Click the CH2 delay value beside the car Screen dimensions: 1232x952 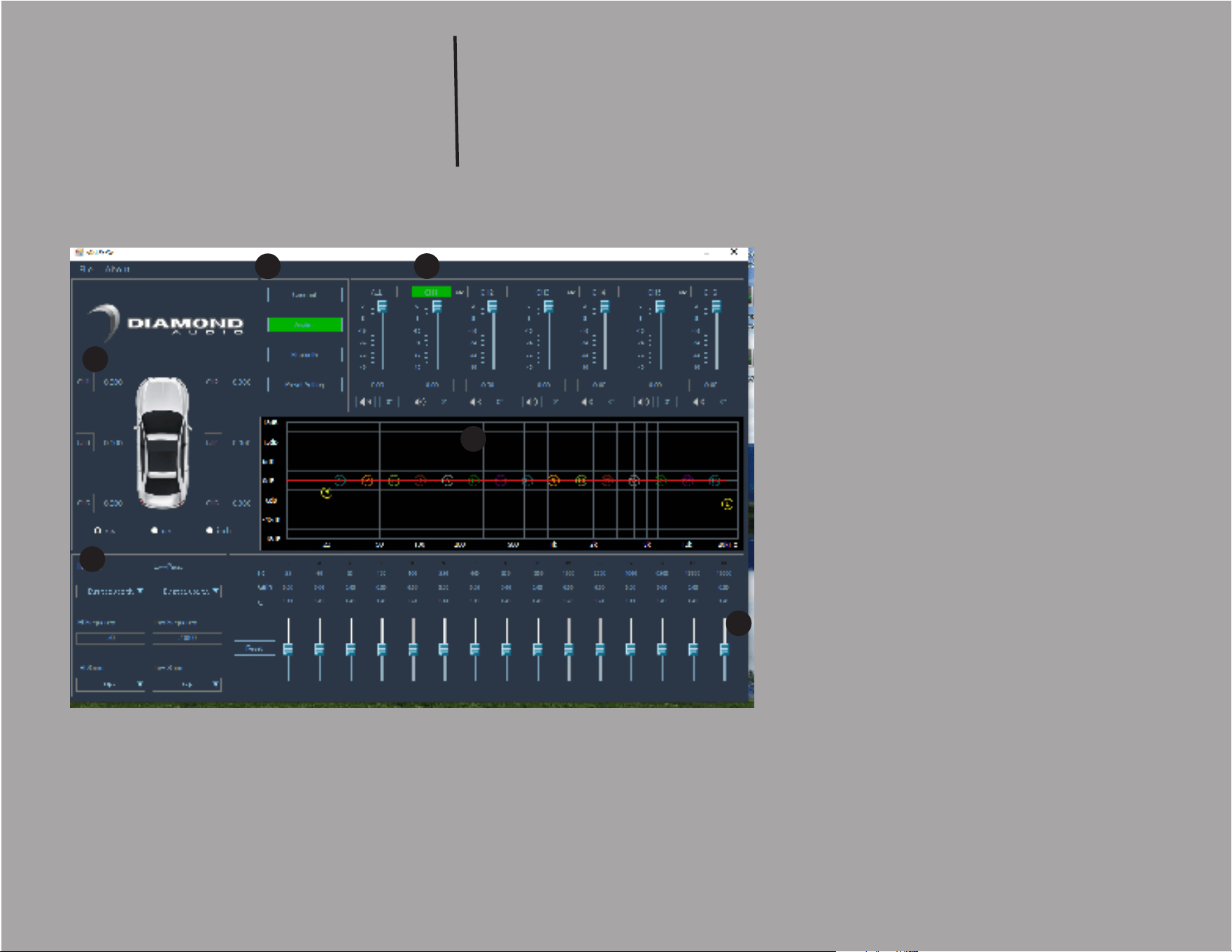pyautogui.click(x=241, y=383)
